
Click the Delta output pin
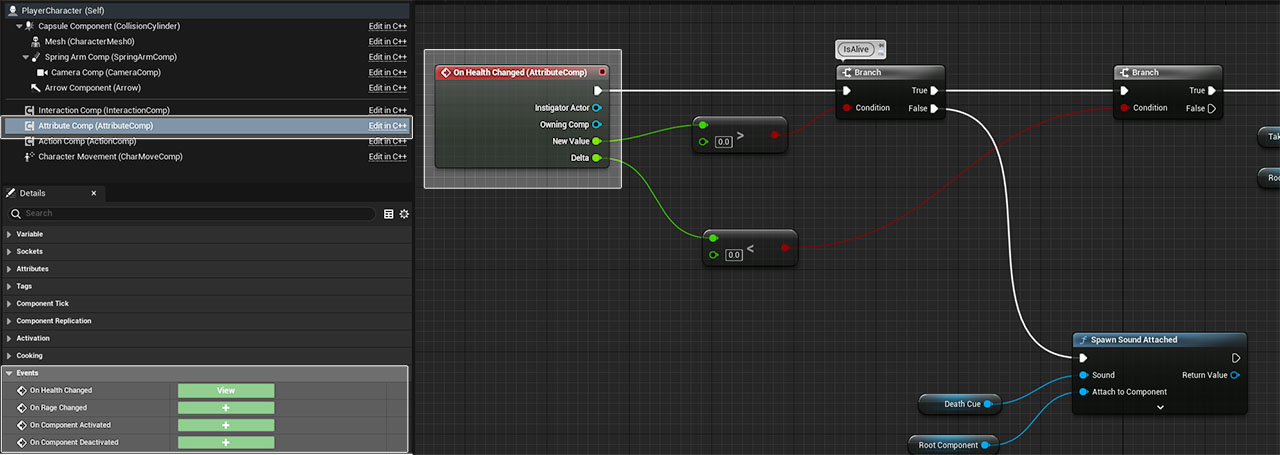click(x=597, y=158)
